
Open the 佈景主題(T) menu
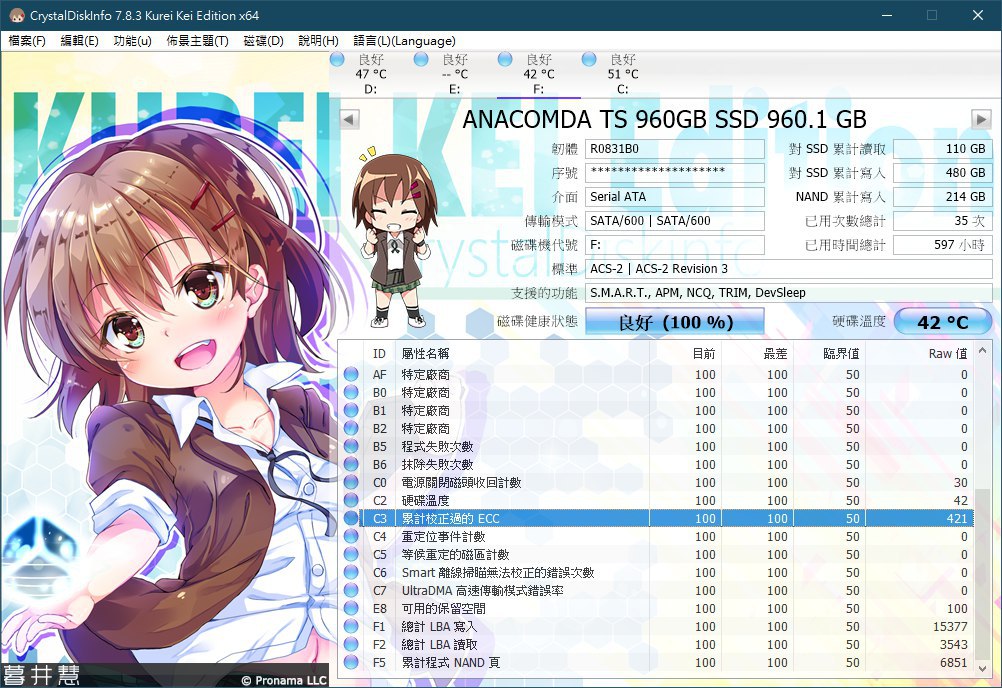point(197,41)
